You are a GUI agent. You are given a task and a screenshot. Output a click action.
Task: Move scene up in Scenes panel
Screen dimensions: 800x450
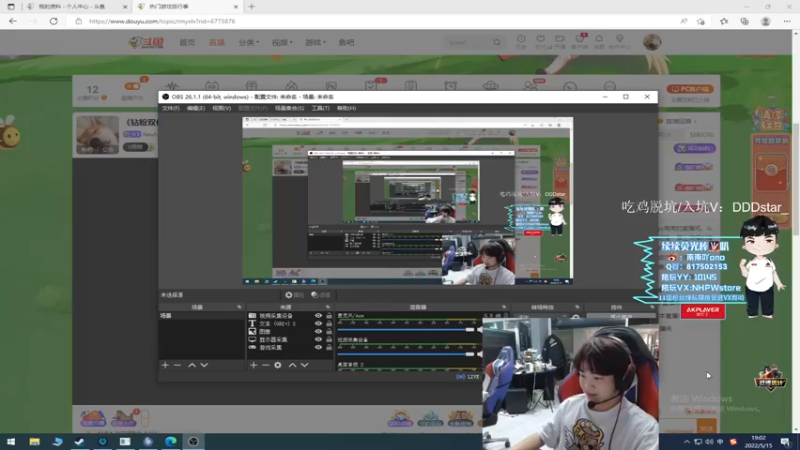(192, 365)
